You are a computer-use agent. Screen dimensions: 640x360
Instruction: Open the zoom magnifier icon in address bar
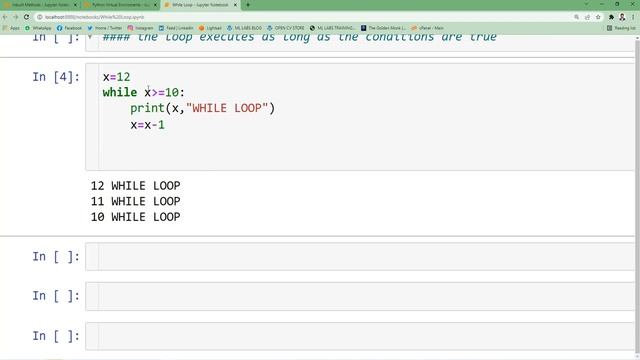pyautogui.click(x=576, y=17)
